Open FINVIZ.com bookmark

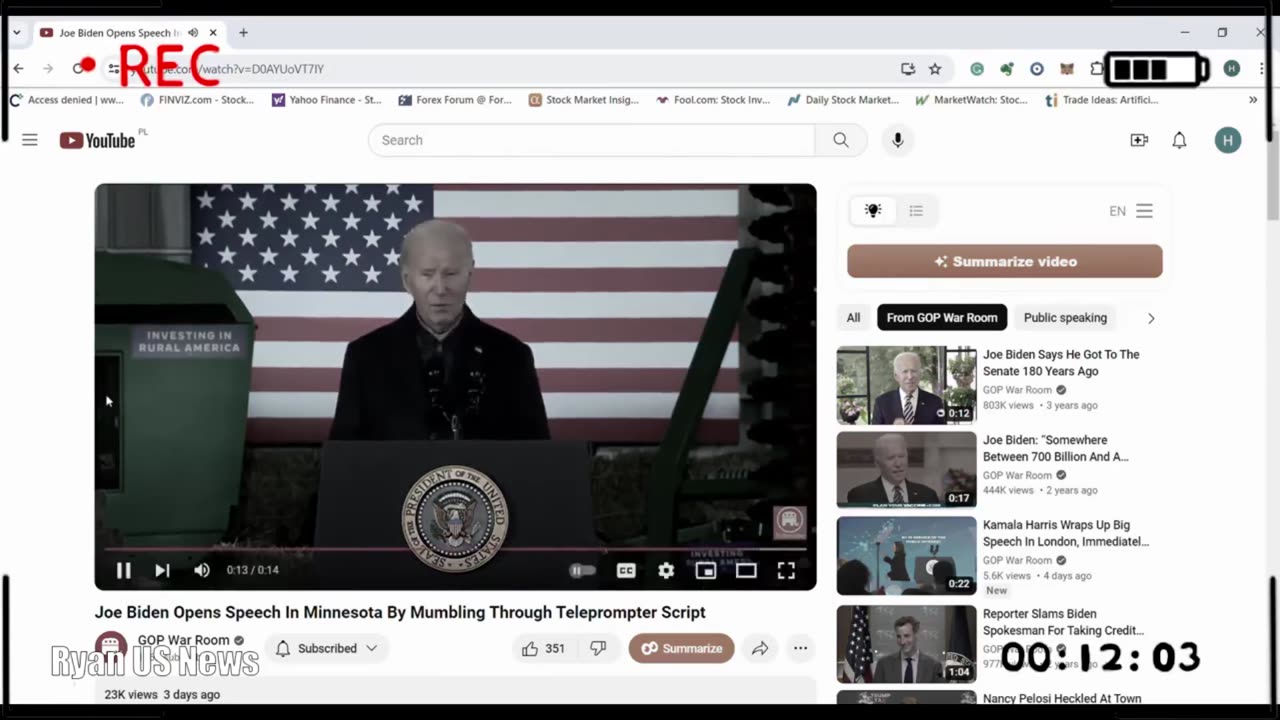[x=197, y=100]
